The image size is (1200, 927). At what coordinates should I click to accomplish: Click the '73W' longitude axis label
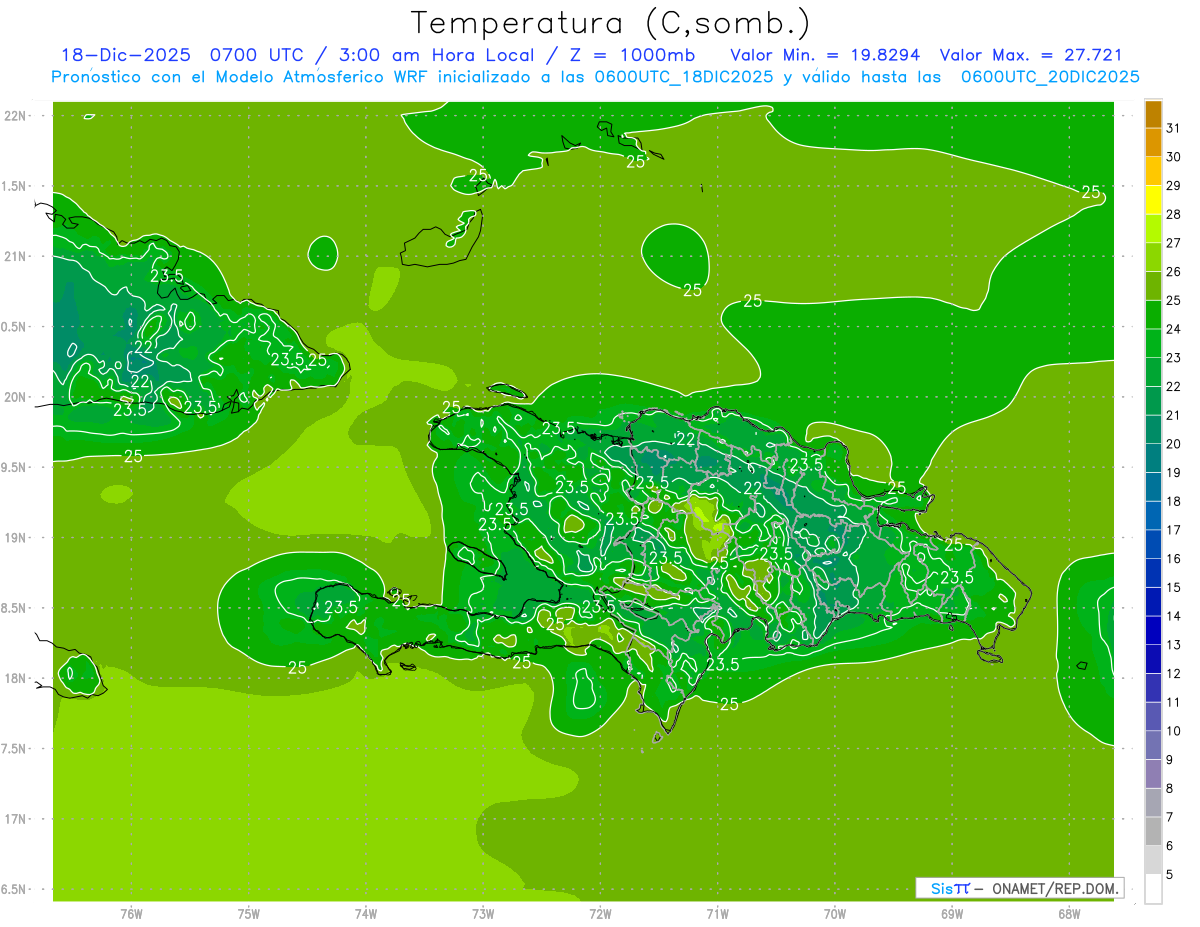[483, 914]
